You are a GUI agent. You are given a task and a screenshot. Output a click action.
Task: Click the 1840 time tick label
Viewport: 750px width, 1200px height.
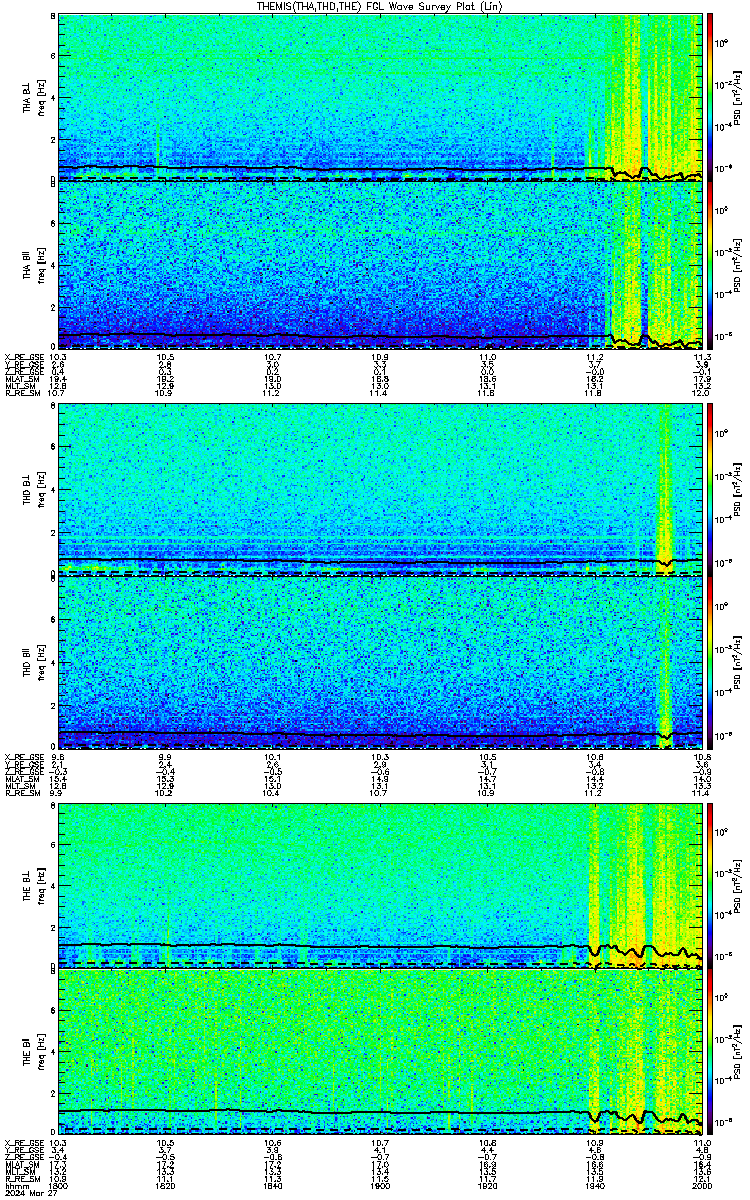[x=273, y=1185]
